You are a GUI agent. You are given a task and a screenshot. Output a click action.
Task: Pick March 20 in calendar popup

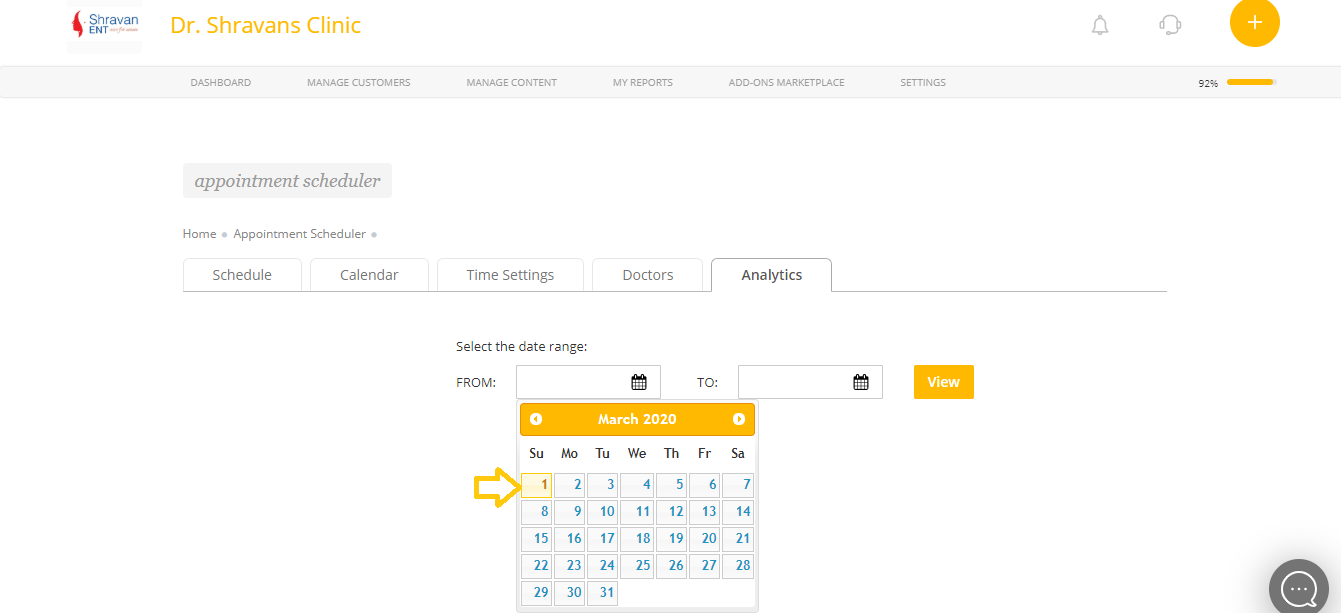point(705,539)
